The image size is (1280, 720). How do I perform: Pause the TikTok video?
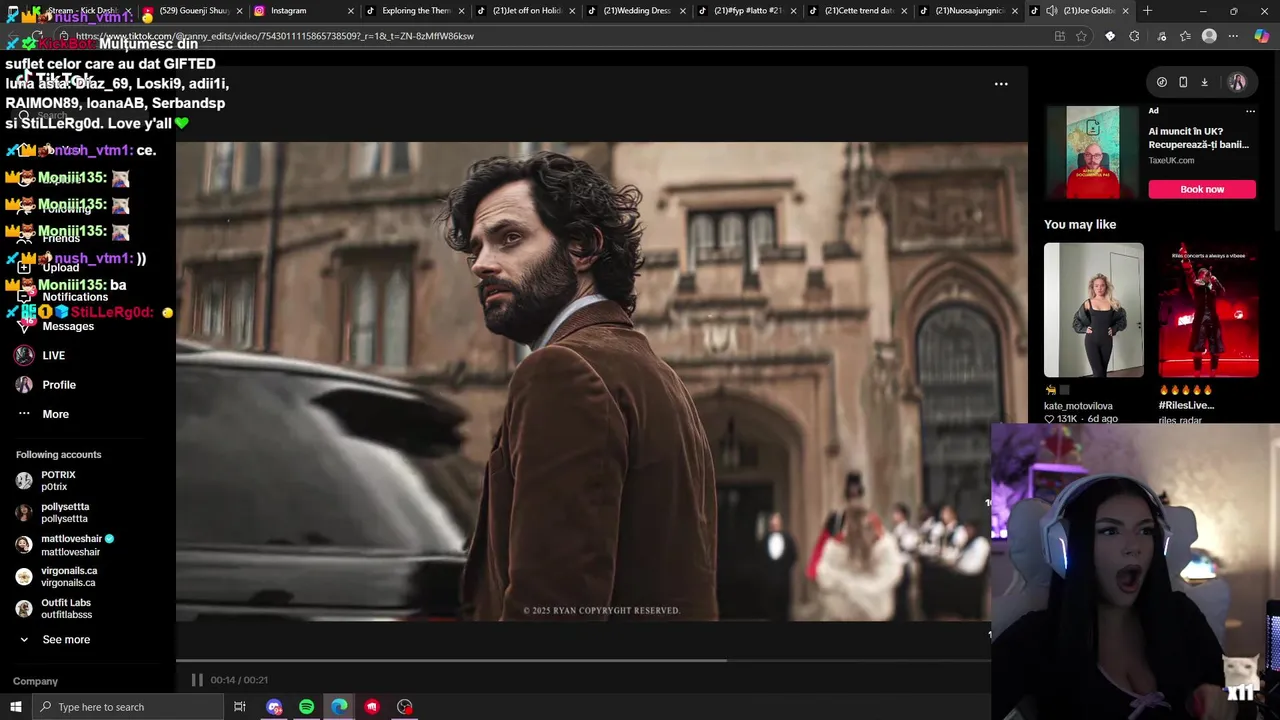click(x=197, y=680)
